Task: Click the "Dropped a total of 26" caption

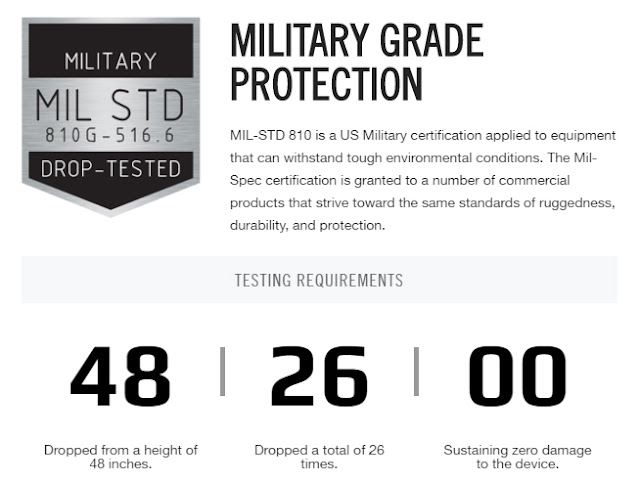Action: click(319, 450)
